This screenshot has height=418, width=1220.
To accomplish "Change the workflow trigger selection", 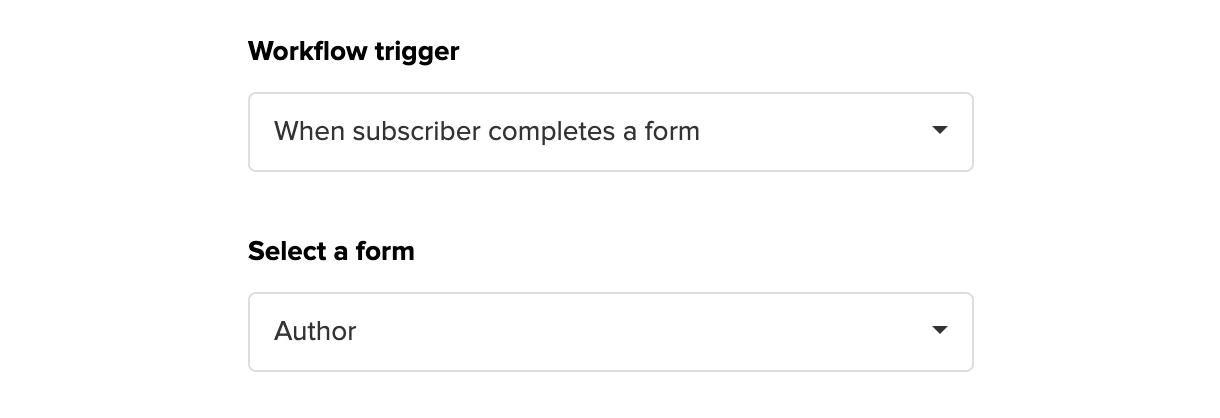I will pyautogui.click(x=610, y=132).
